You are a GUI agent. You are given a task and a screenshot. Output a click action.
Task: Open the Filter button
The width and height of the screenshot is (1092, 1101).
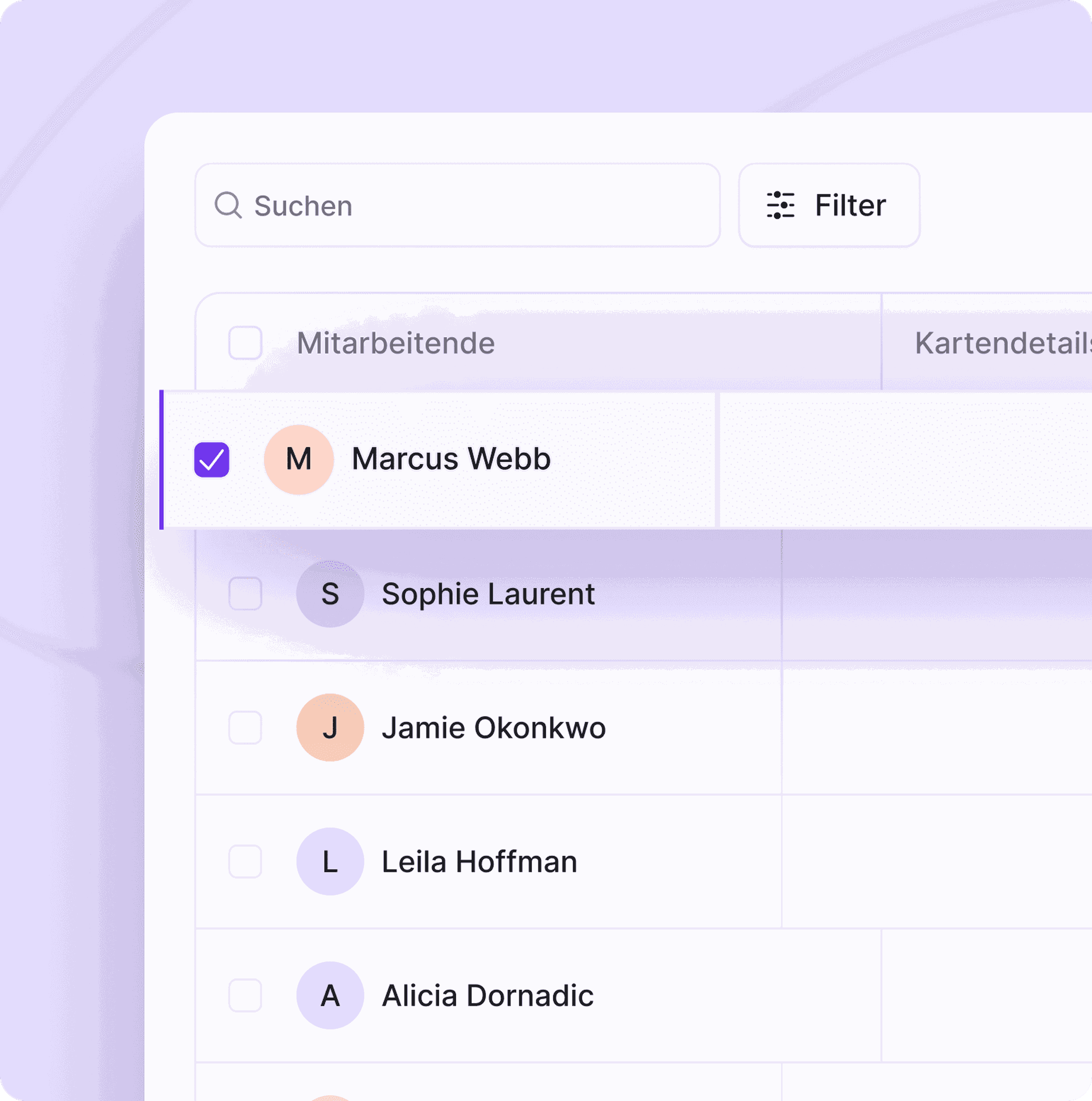coord(829,205)
